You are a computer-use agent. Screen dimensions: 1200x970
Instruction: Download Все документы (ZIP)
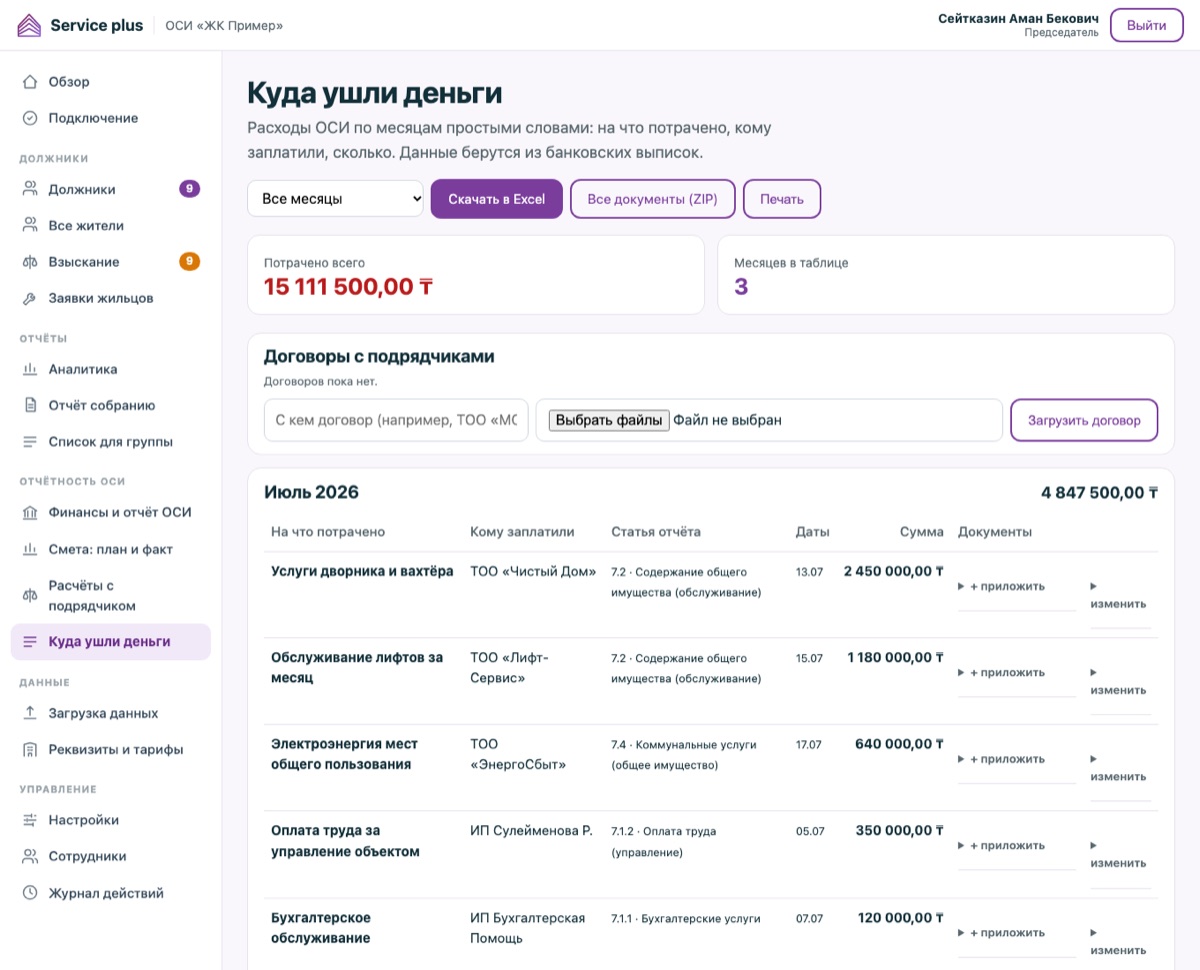click(x=653, y=199)
